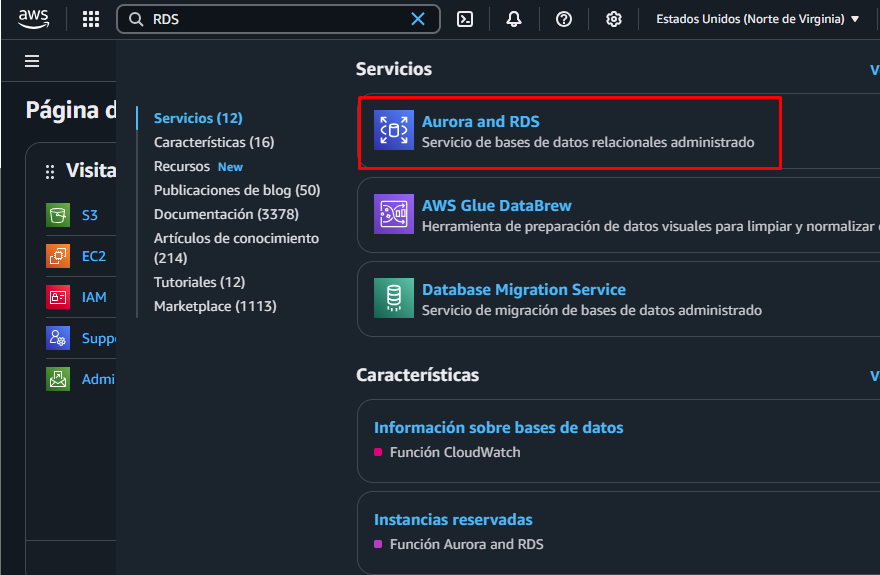Click the Aurora and RDS service icon
The width and height of the screenshot is (880, 575).
coord(394,130)
